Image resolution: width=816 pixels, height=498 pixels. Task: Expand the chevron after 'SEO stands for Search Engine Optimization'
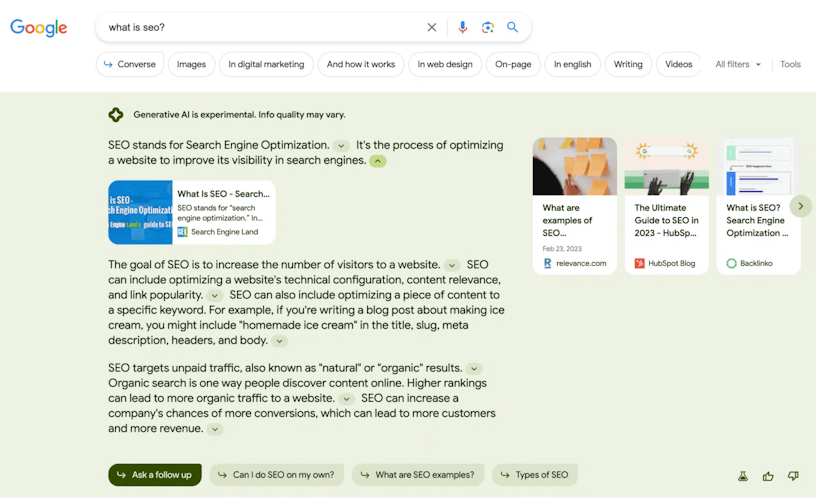click(341, 146)
